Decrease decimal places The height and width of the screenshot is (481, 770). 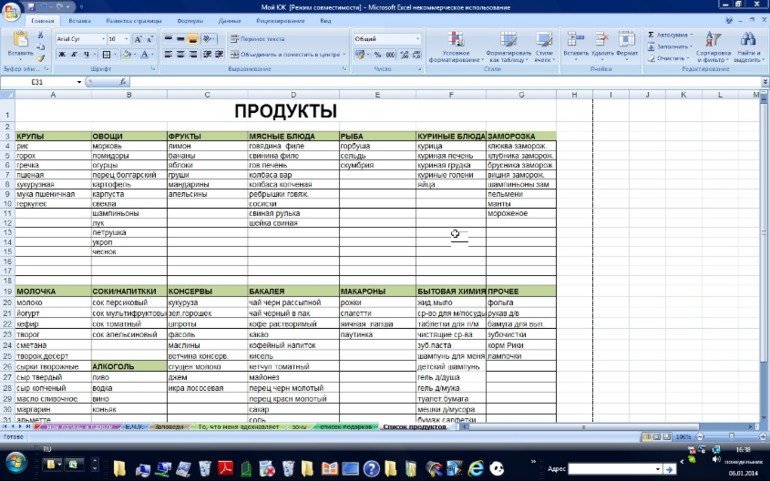pos(416,55)
